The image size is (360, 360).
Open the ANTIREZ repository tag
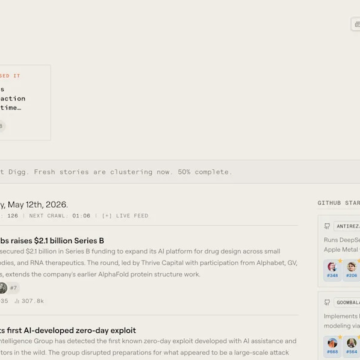(x=347, y=226)
